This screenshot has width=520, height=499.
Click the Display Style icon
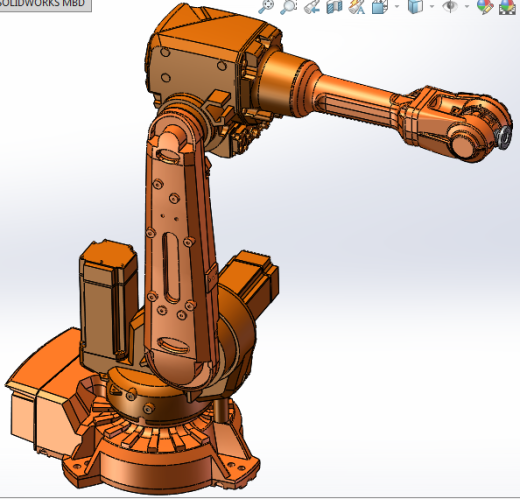(415, 7)
